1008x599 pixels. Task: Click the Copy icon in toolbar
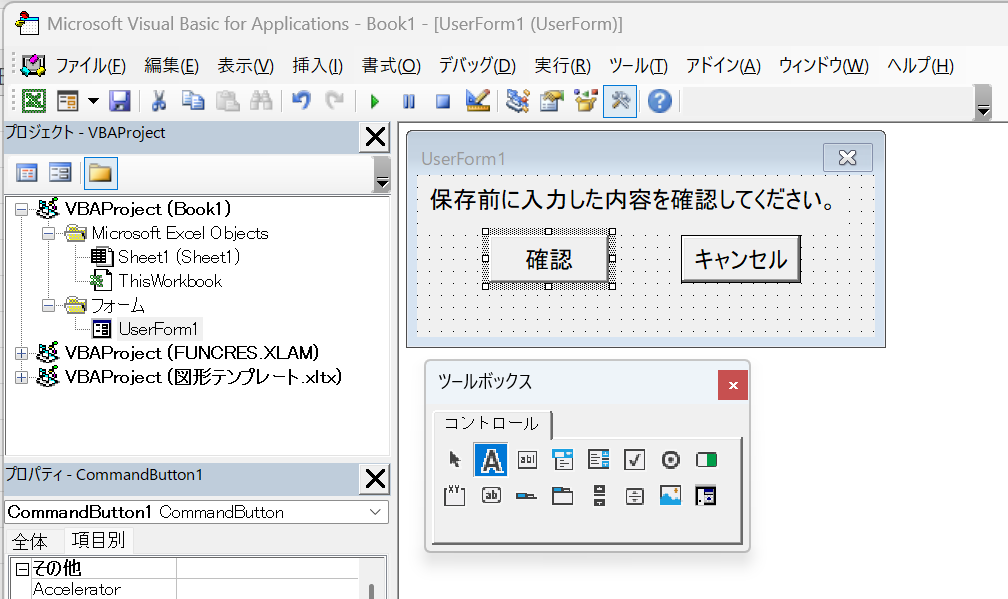point(193,101)
